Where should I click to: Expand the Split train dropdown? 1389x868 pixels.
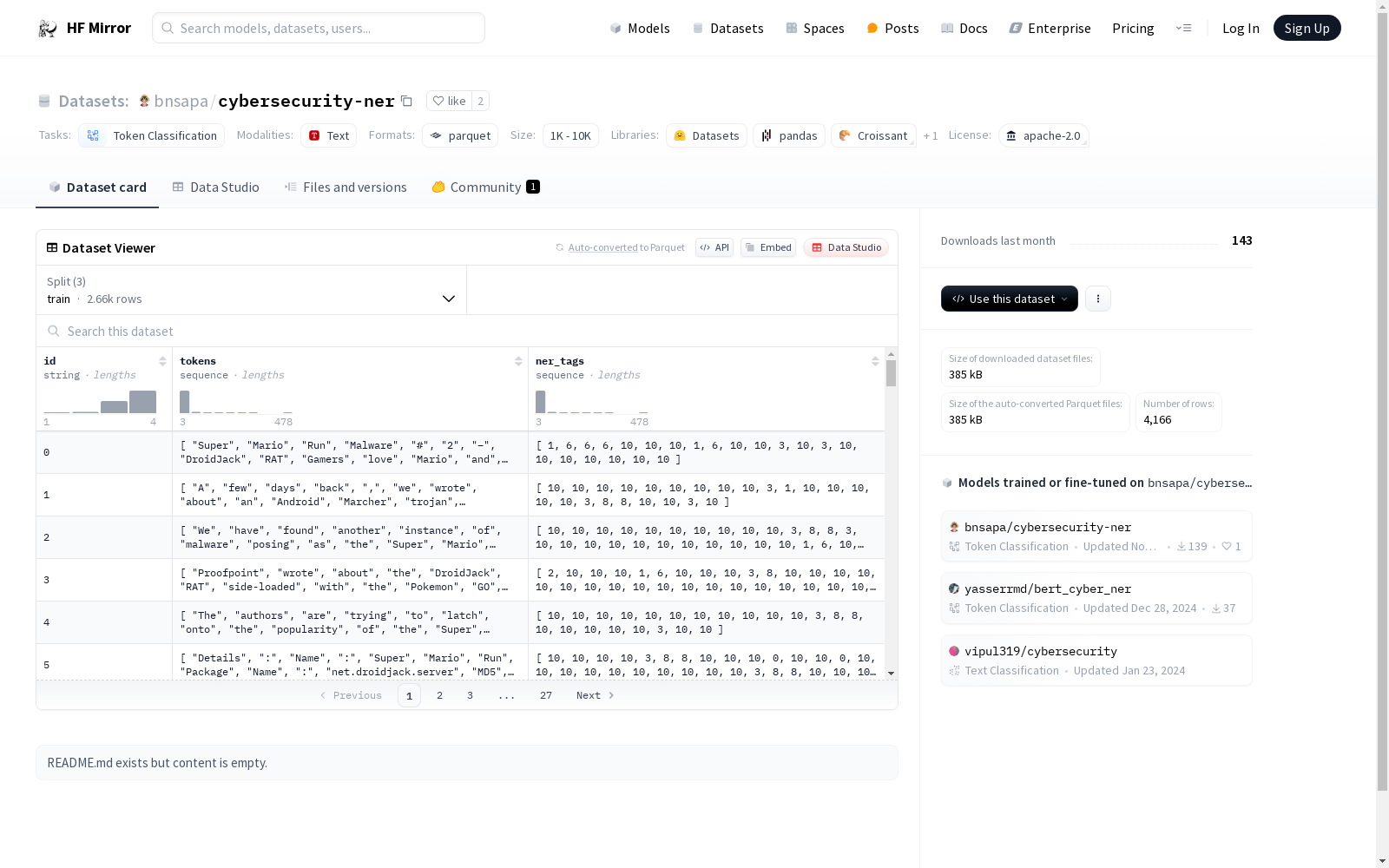252,290
